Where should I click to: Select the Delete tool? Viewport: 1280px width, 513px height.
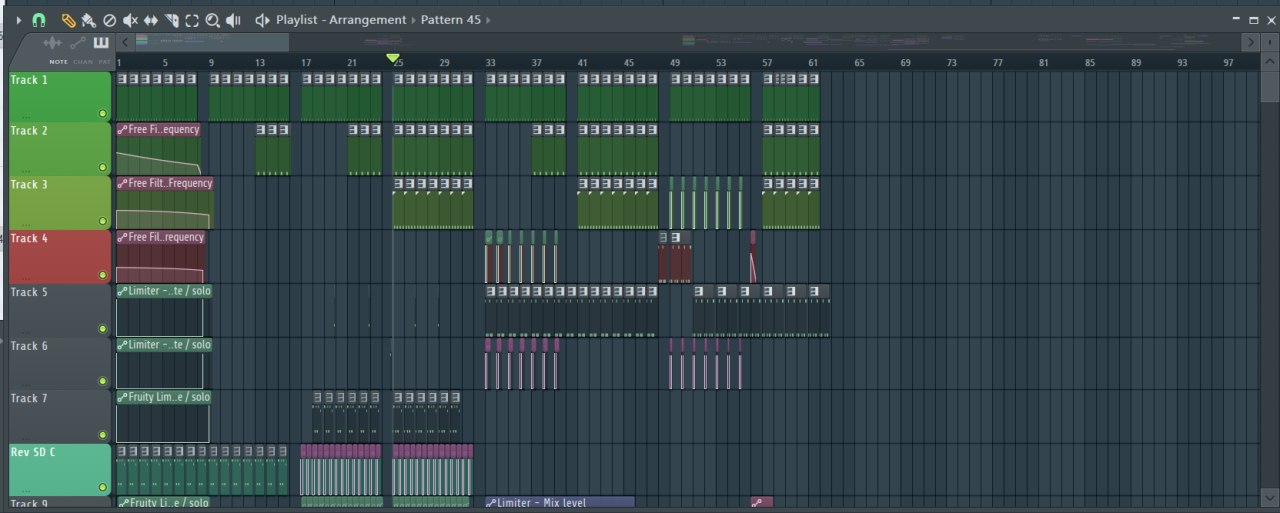tap(110, 20)
